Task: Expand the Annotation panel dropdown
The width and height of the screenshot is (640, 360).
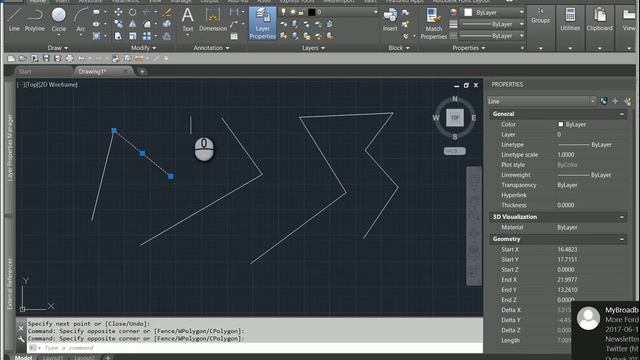Action: [x=211, y=48]
